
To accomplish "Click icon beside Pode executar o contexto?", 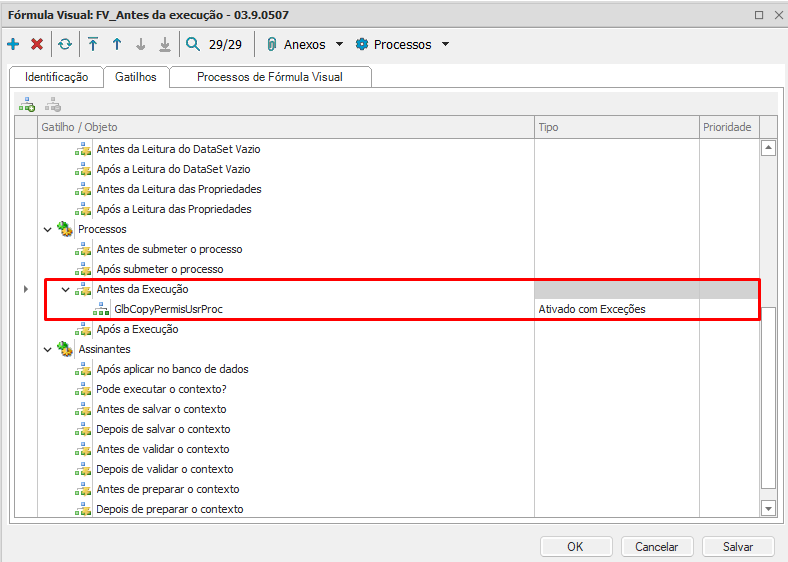I will point(83,389).
